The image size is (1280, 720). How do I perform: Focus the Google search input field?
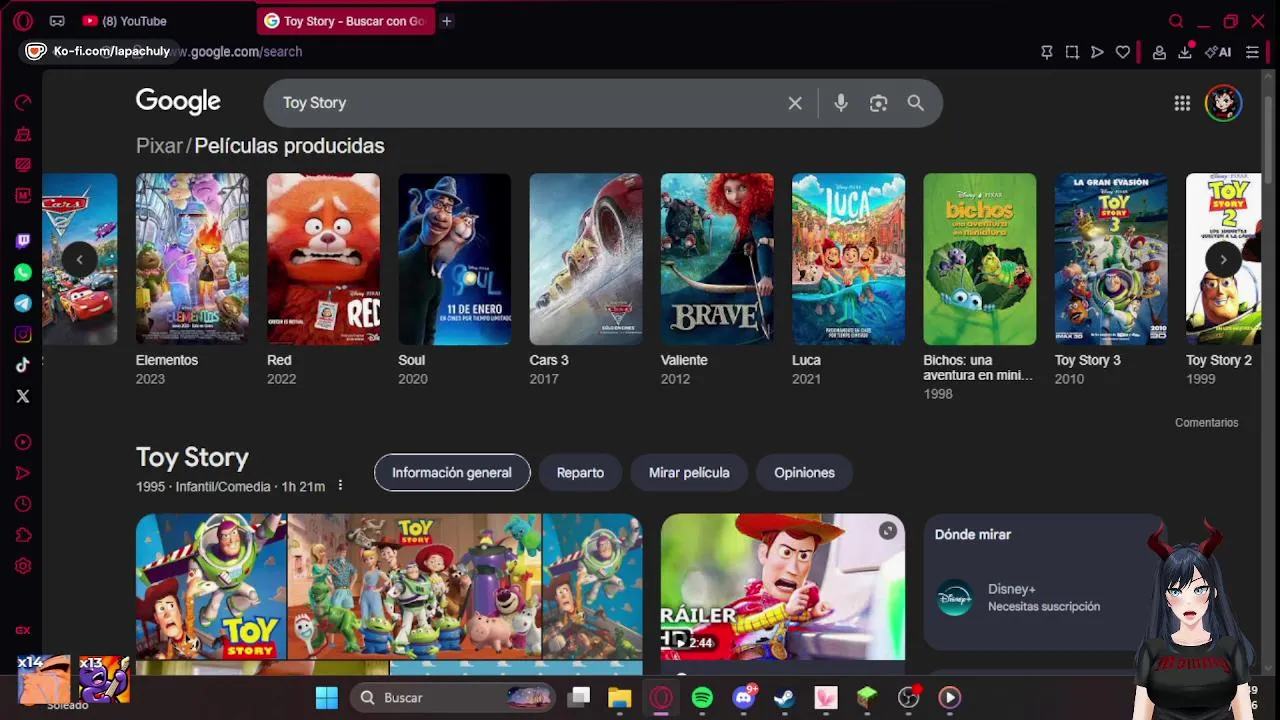click(x=528, y=103)
